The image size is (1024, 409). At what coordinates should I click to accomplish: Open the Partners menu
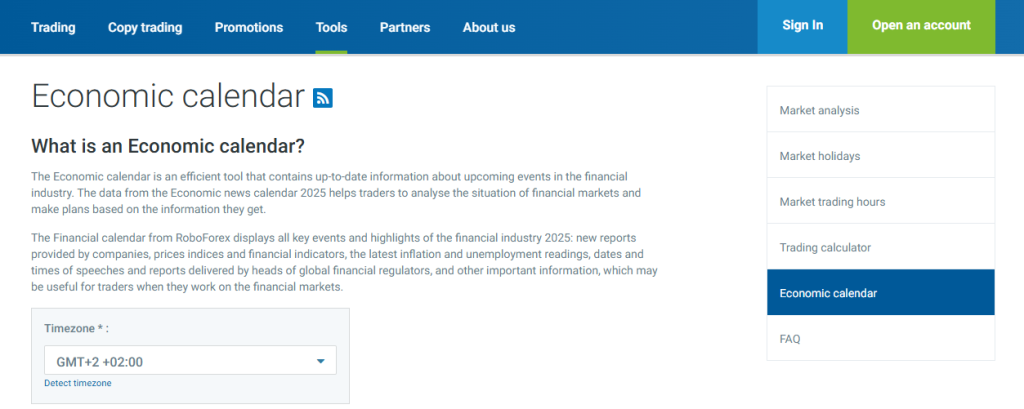(x=405, y=27)
